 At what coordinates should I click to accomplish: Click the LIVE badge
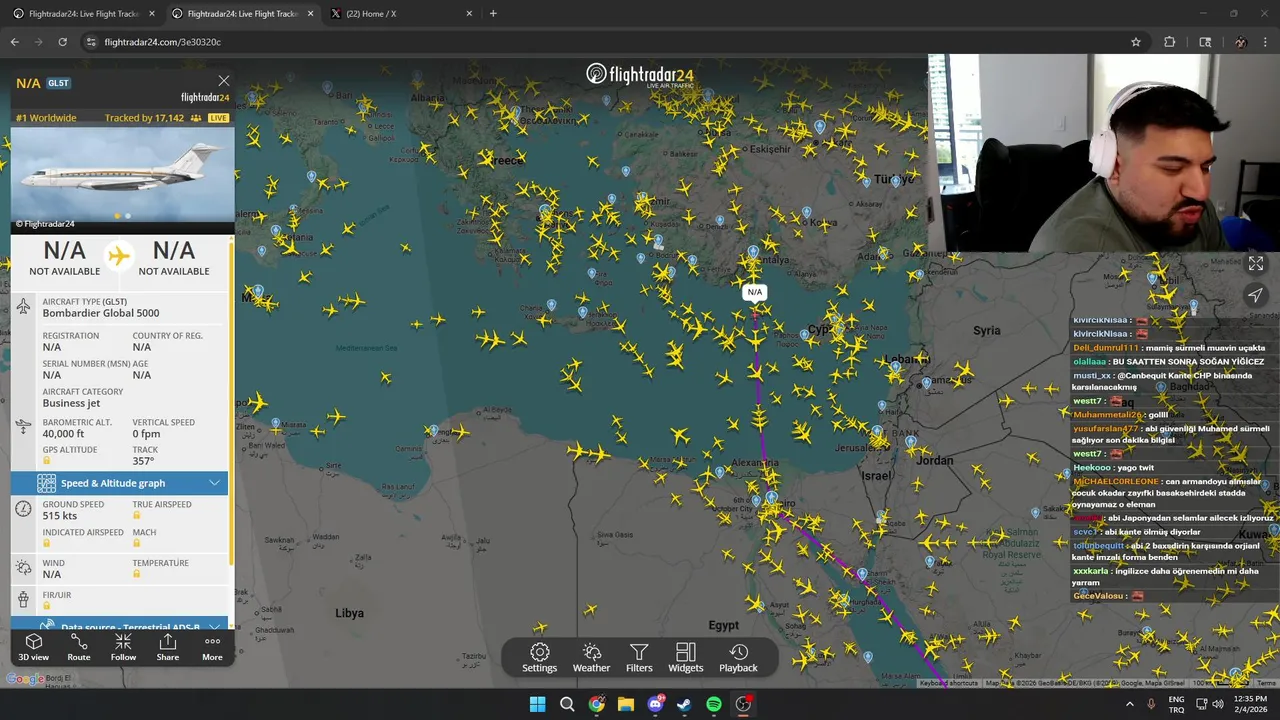pos(218,118)
